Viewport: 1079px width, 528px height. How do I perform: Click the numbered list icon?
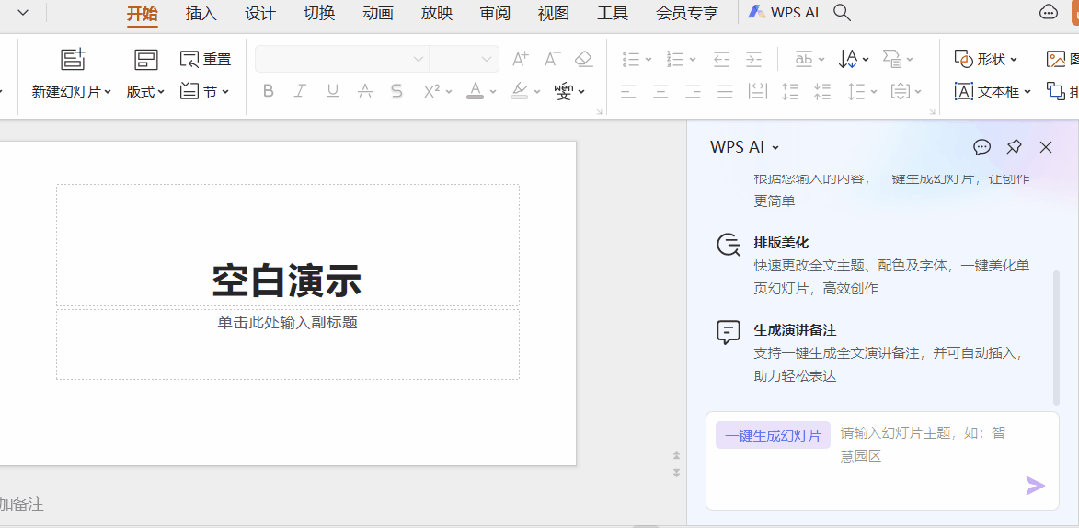click(x=675, y=59)
